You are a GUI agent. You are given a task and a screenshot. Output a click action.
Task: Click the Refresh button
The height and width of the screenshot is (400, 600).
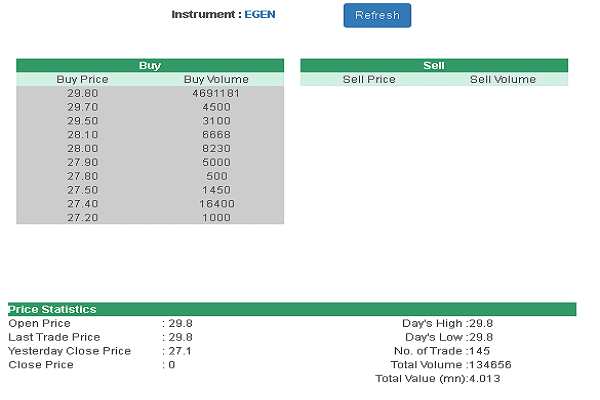377,15
